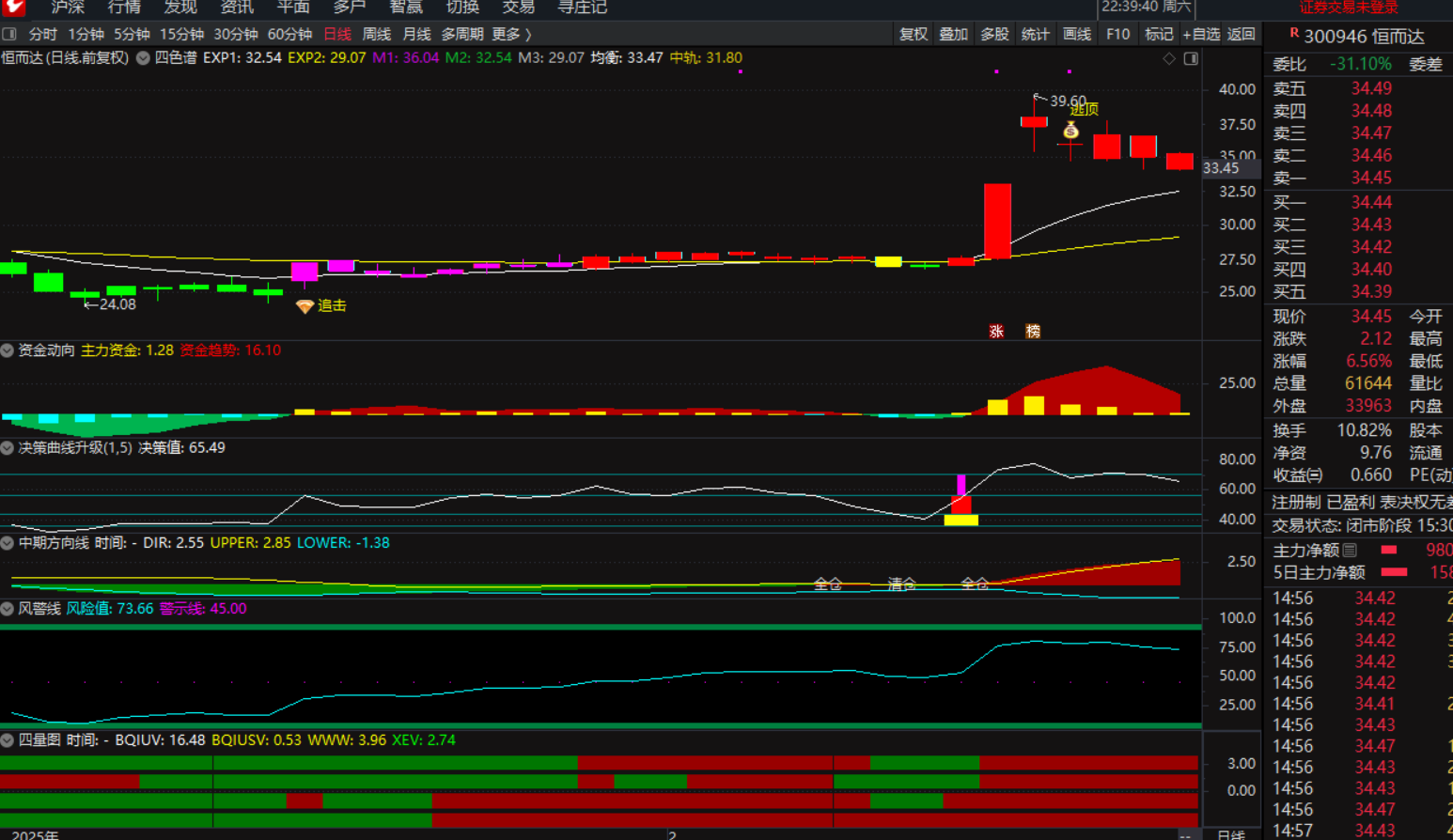Switch to the 周线 weekly chart tab
Screen dimensions: 1453x840
click(x=376, y=34)
